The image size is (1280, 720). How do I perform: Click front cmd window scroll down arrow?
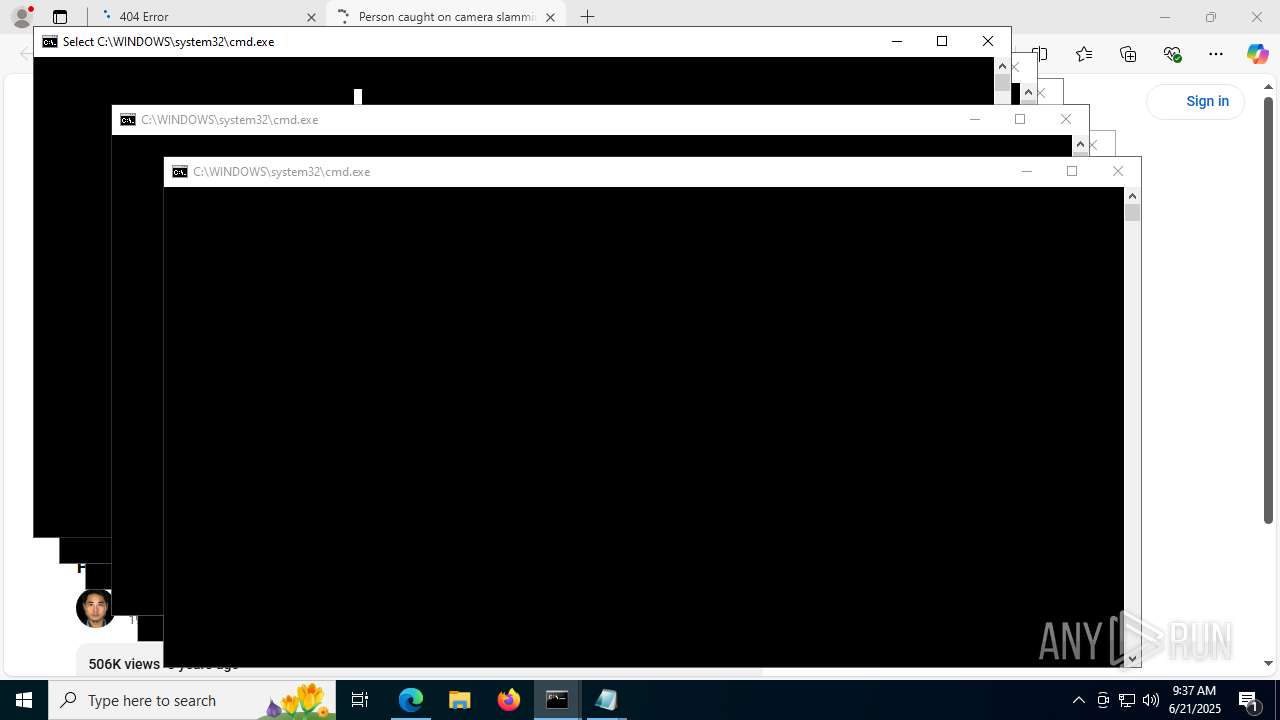pyautogui.click(x=1132, y=658)
